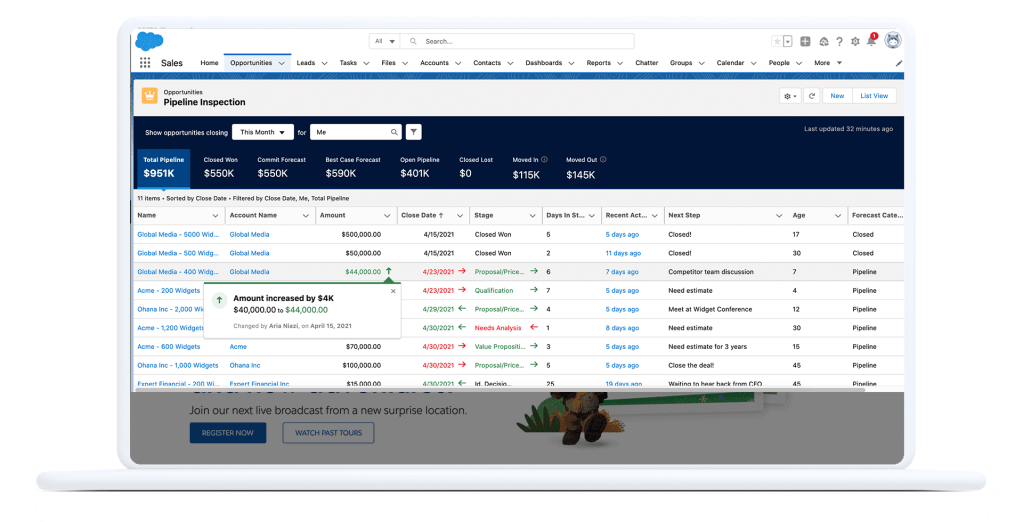Click the New opportunity button
The image size is (1023, 522).
(x=837, y=96)
